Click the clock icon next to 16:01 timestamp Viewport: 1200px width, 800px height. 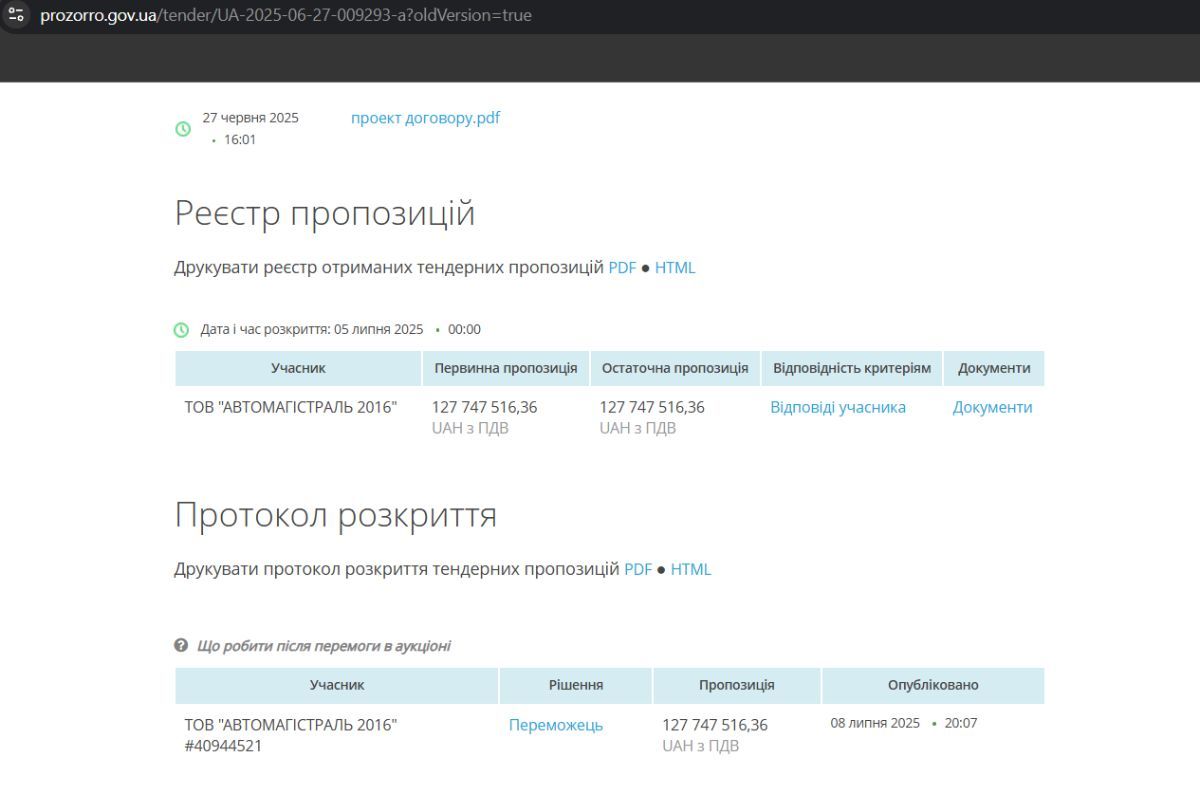click(182, 129)
